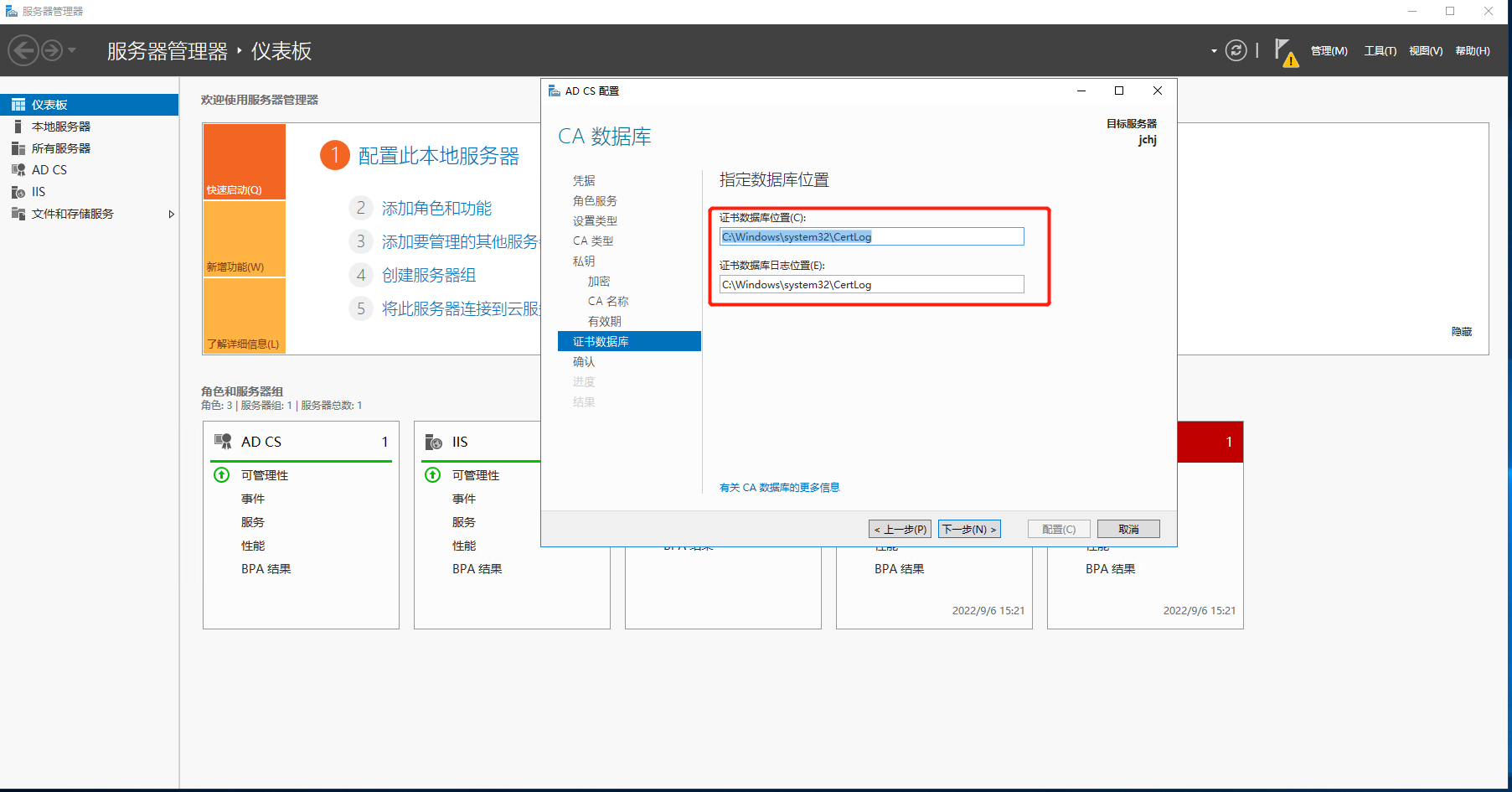Click 有关 CA 数据库的更多信息 link
Image resolution: width=1512 pixels, height=792 pixels.
point(779,488)
